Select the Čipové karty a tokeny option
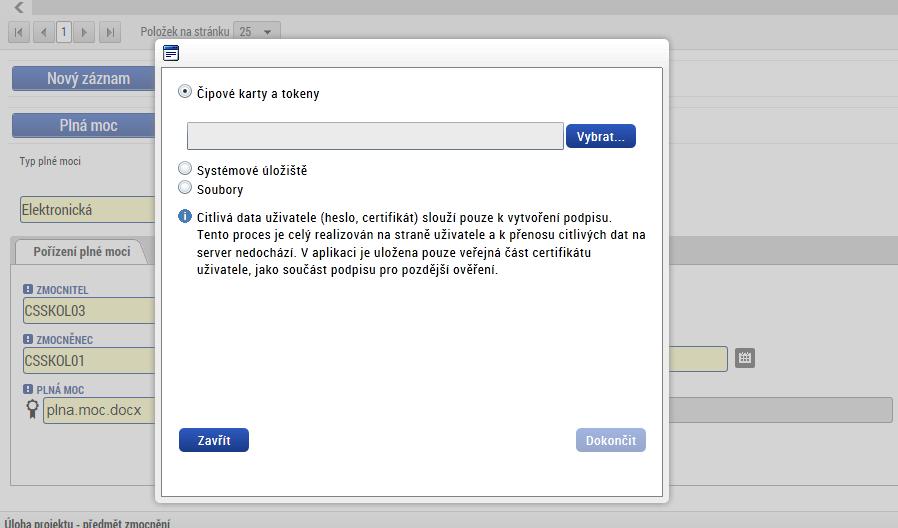This screenshot has width=898, height=528. [184, 92]
